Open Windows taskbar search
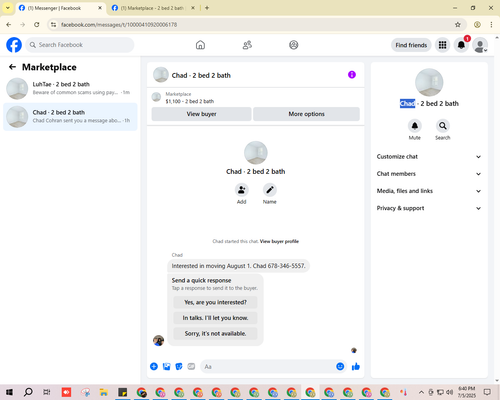Viewport: 500px width, 400px height. pyautogui.click(x=28, y=392)
